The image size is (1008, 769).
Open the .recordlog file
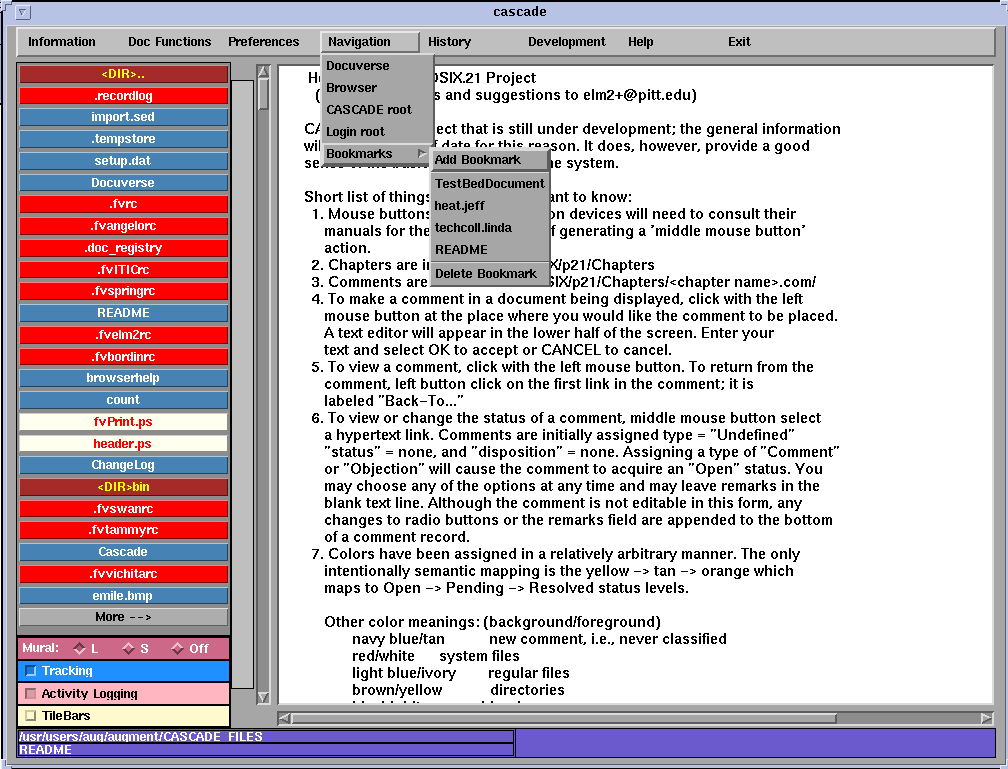[x=123, y=96]
